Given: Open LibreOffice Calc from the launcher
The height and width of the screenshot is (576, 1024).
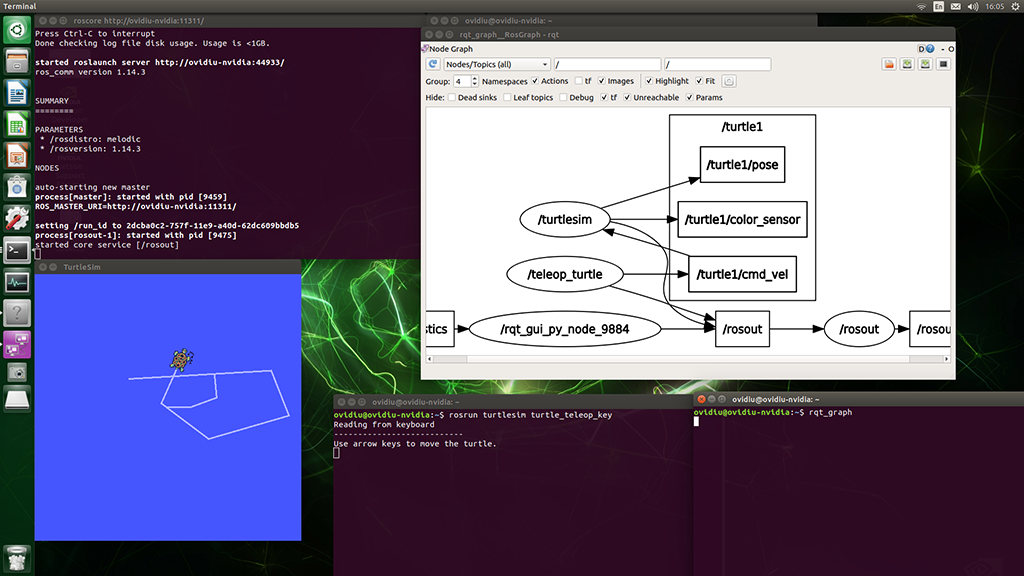Looking at the screenshot, I should (x=17, y=124).
